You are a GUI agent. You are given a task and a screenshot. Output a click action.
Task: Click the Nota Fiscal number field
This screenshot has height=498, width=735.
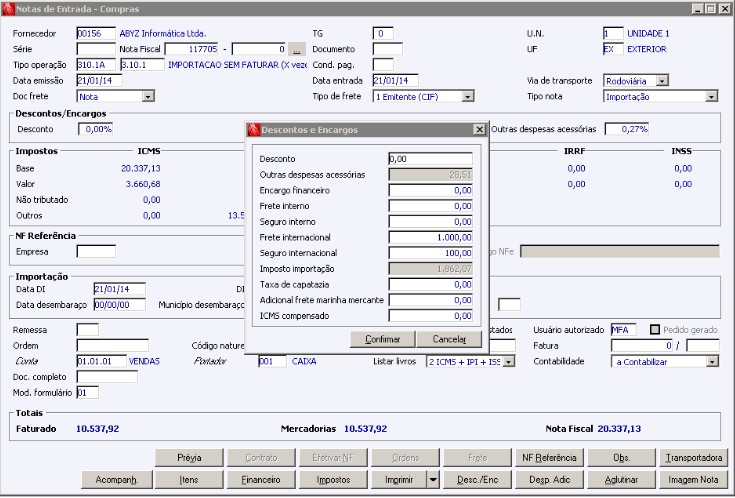(x=192, y=49)
